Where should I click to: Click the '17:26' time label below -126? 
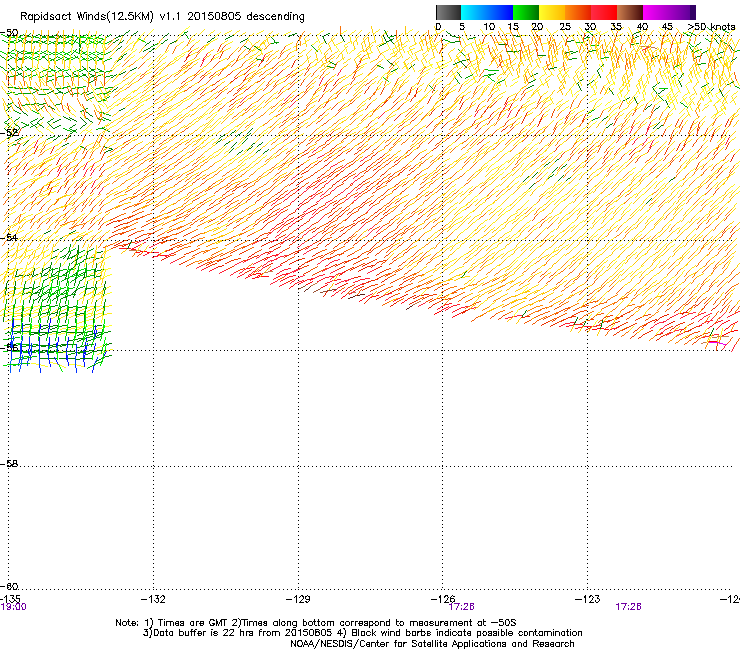pos(462,607)
